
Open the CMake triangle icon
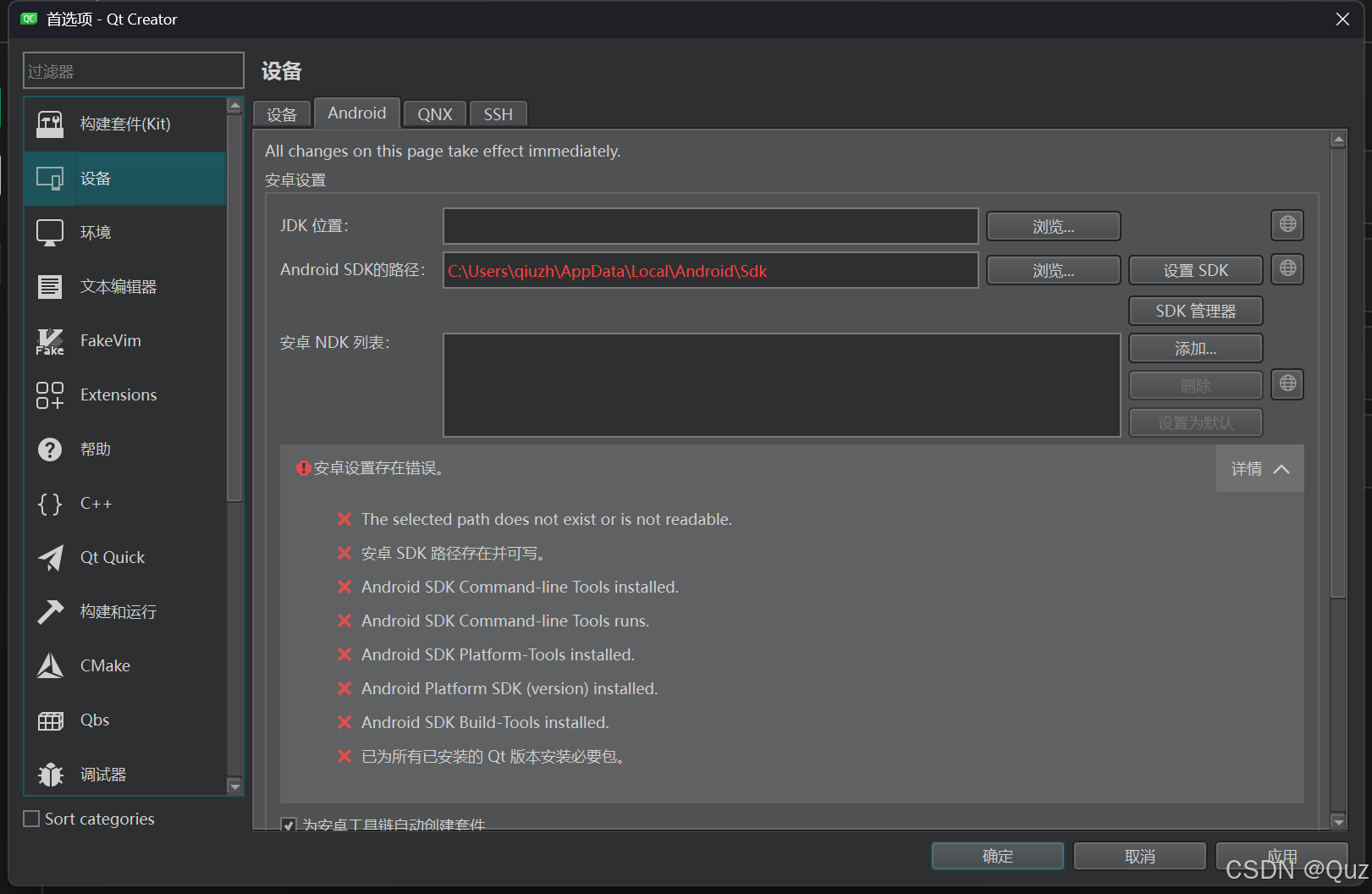(x=50, y=666)
